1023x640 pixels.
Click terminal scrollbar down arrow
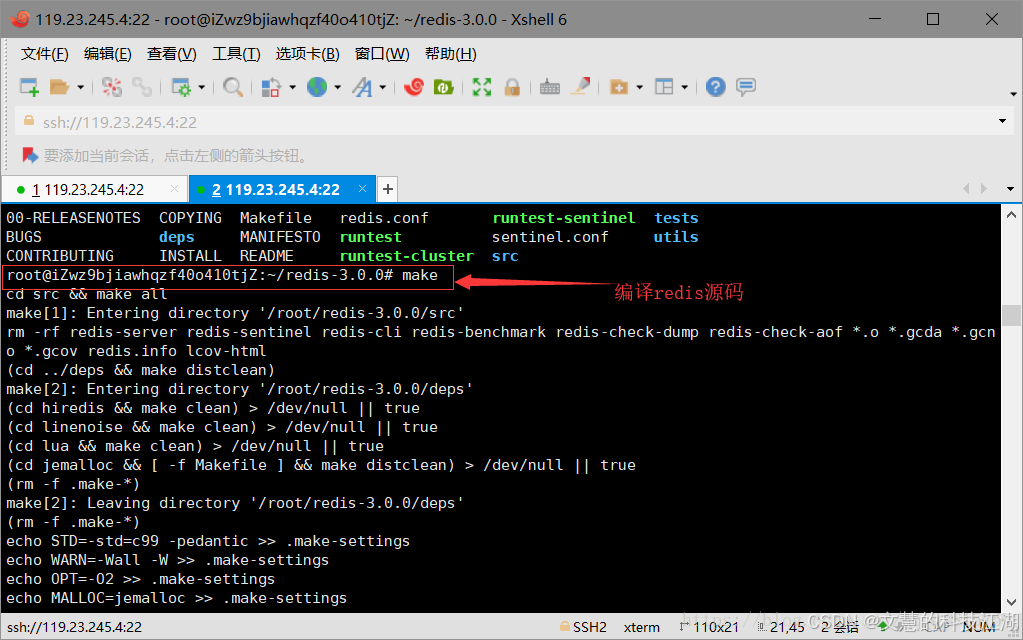(1011, 602)
